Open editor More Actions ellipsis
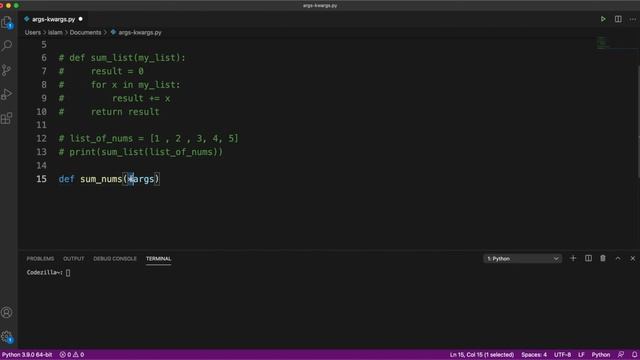The width and height of the screenshot is (640, 360). pyautogui.click(x=633, y=19)
